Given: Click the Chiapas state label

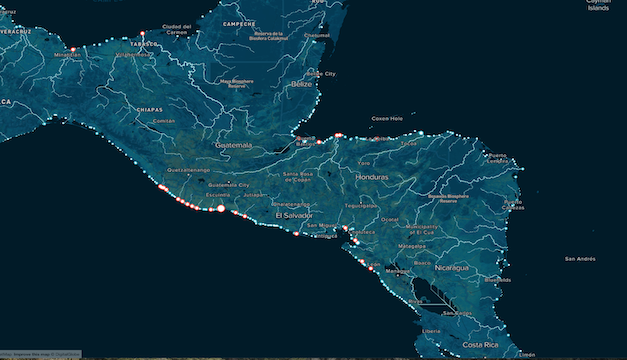Looking at the screenshot, I should click(150, 110).
